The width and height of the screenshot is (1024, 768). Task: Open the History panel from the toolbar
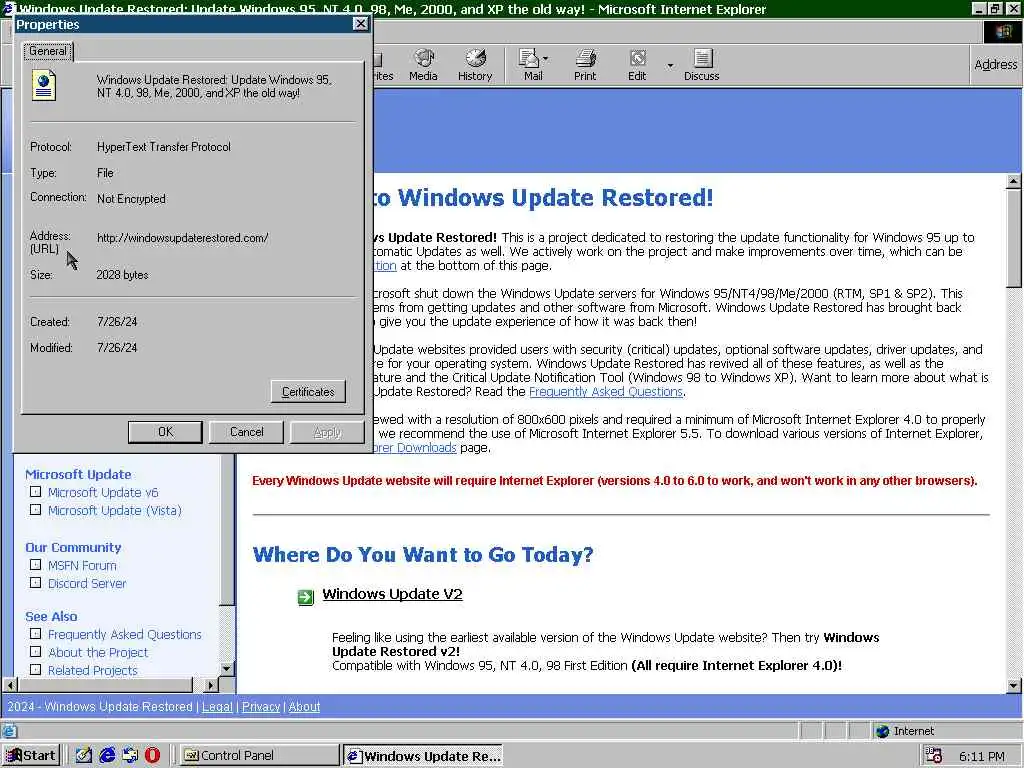pos(475,65)
